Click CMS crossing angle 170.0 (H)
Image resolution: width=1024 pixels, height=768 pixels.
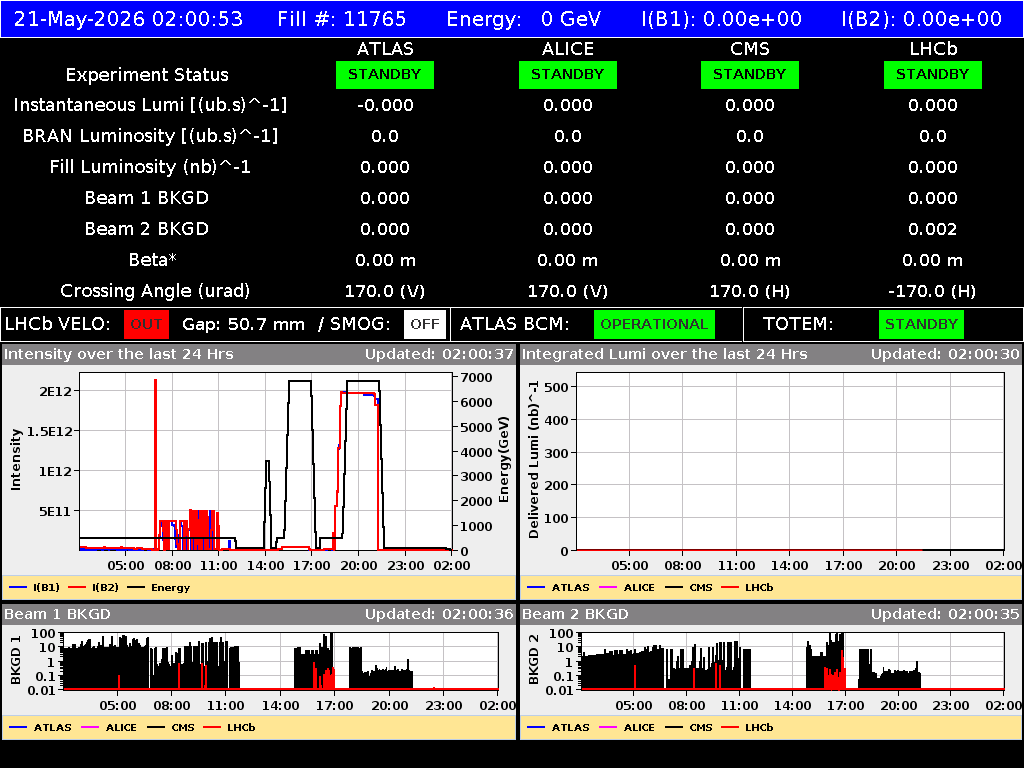tap(750, 291)
